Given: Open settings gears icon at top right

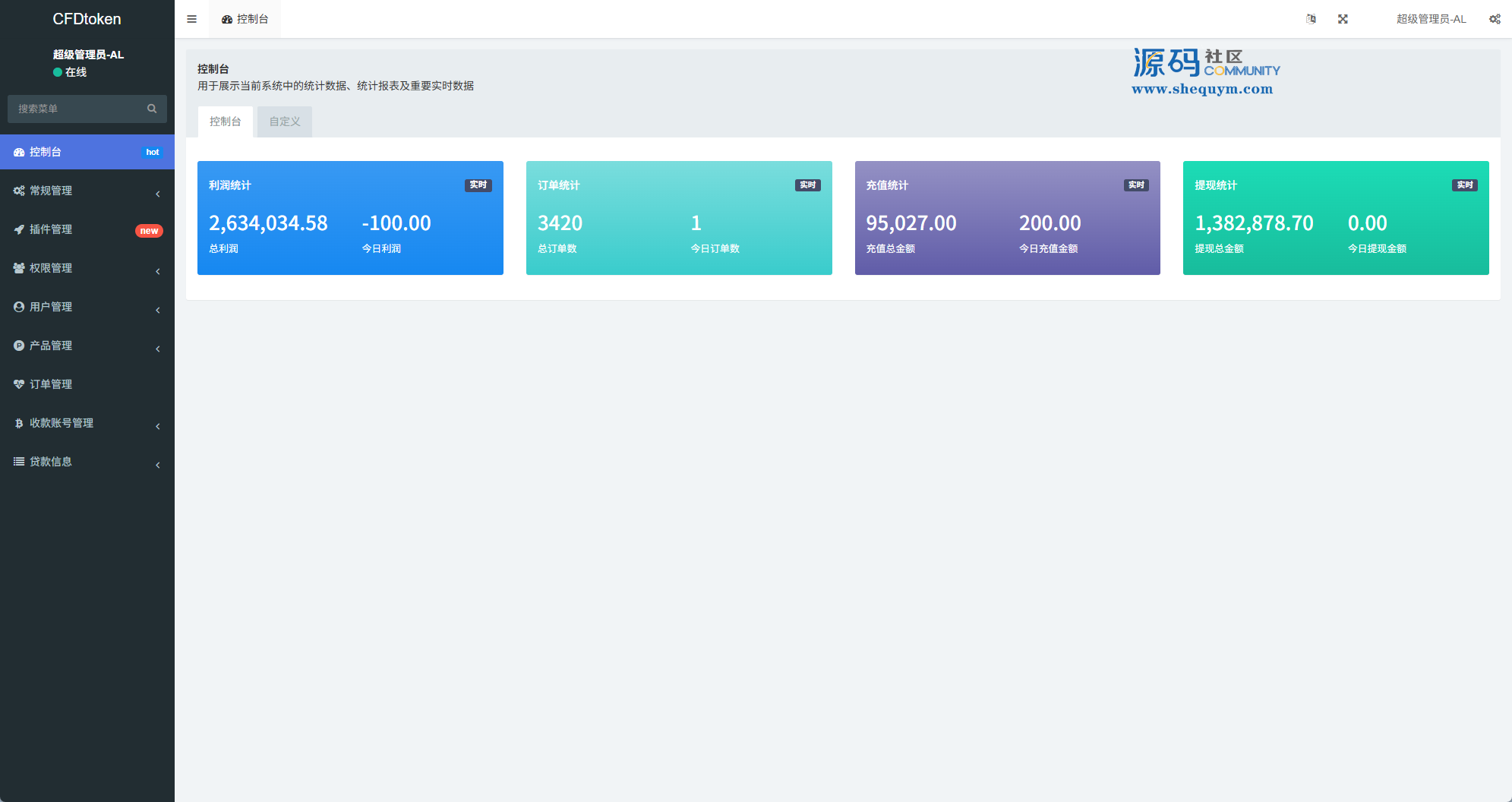Looking at the screenshot, I should [1494, 19].
